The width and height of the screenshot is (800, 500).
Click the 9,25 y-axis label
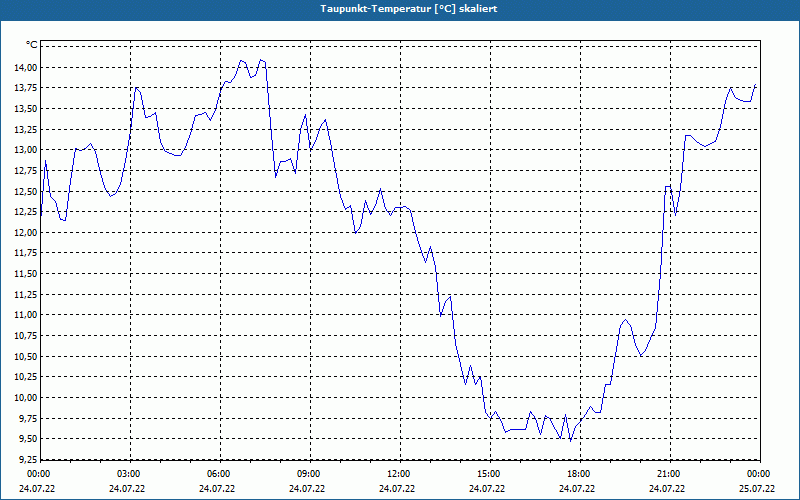28,460
